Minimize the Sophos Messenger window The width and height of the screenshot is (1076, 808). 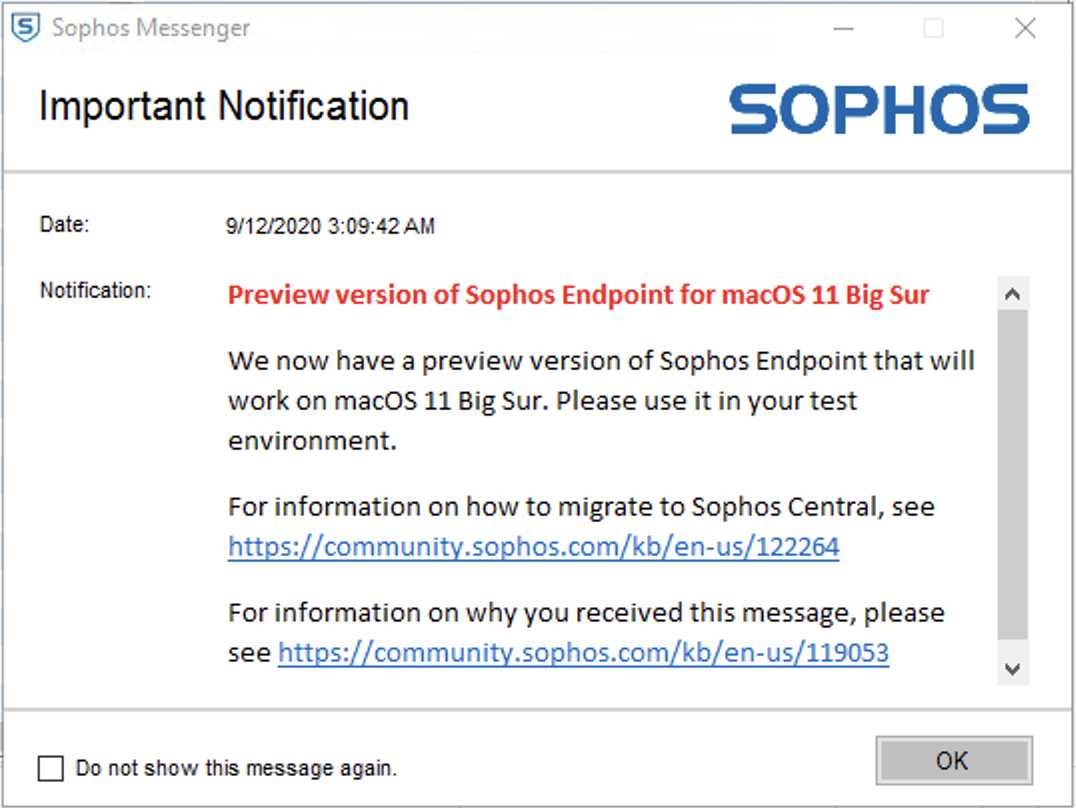843,28
